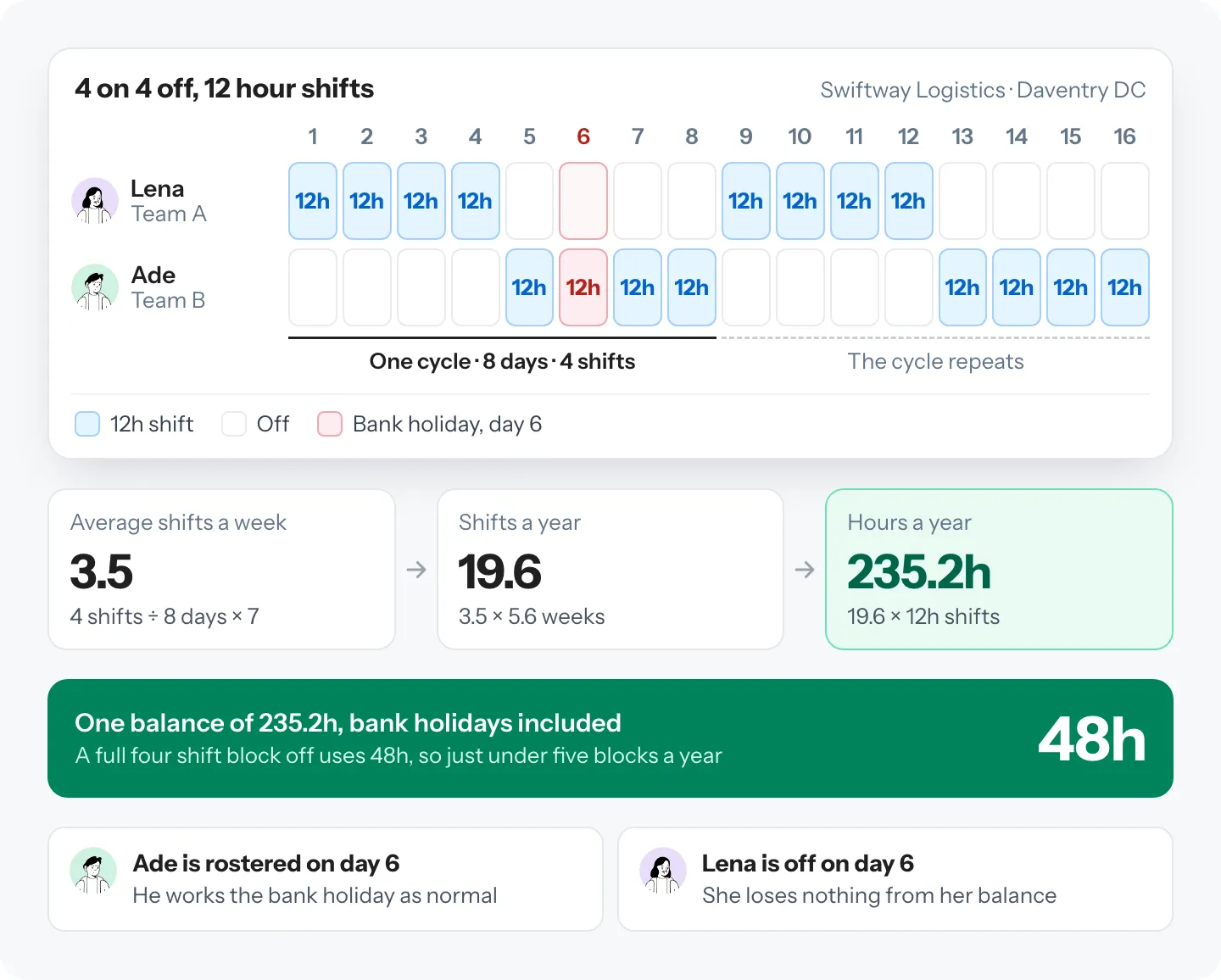Click the large 48h figure in green banner
The height and width of the screenshot is (980, 1221).
pyautogui.click(x=1092, y=739)
